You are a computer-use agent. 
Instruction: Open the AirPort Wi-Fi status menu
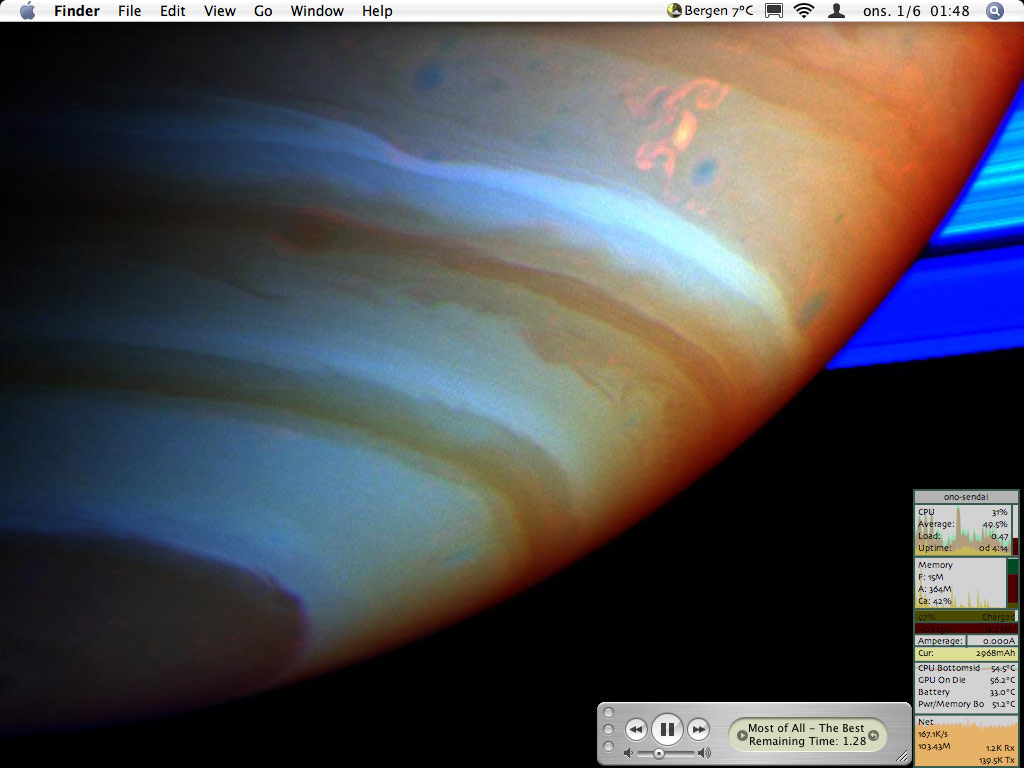pyautogui.click(x=804, y=10)
